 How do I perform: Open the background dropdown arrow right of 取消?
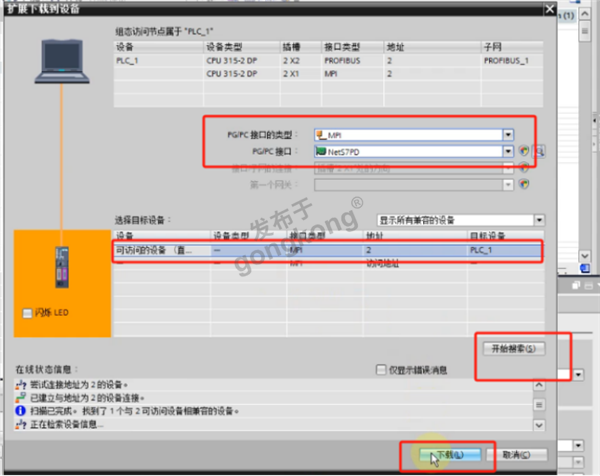pyautogui.click(x=578, y=445)
